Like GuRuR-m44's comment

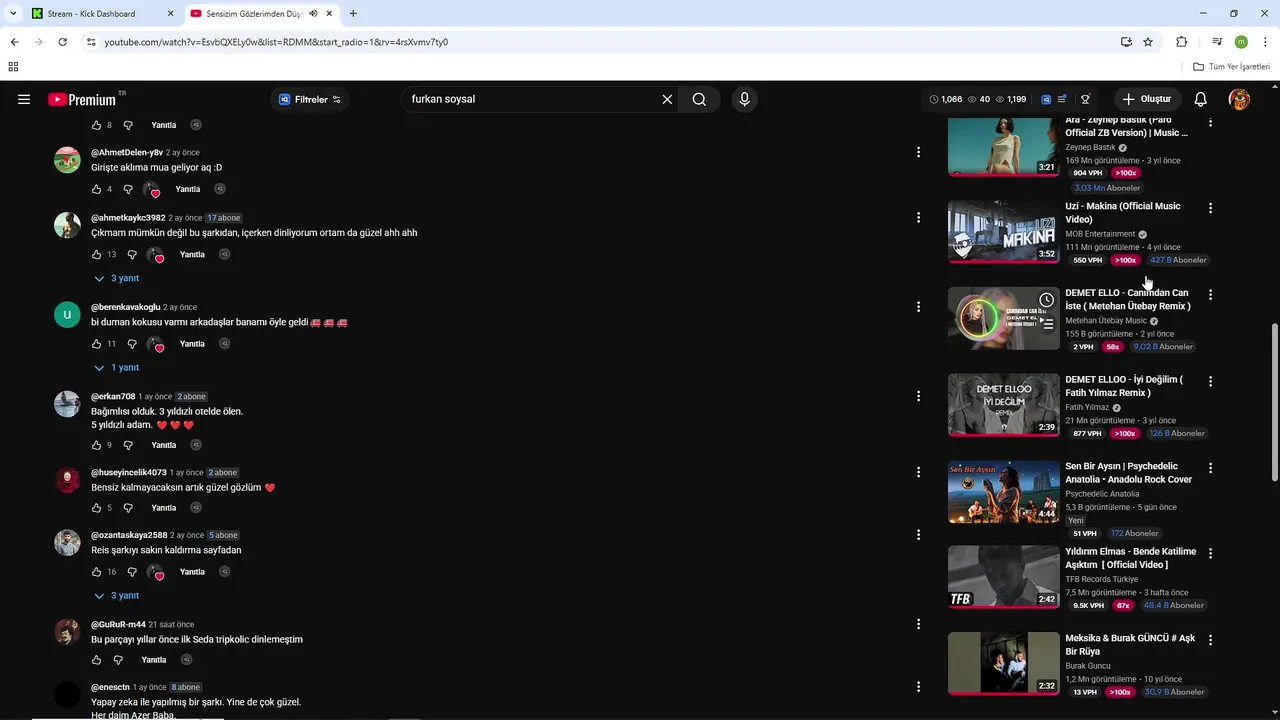96,660
